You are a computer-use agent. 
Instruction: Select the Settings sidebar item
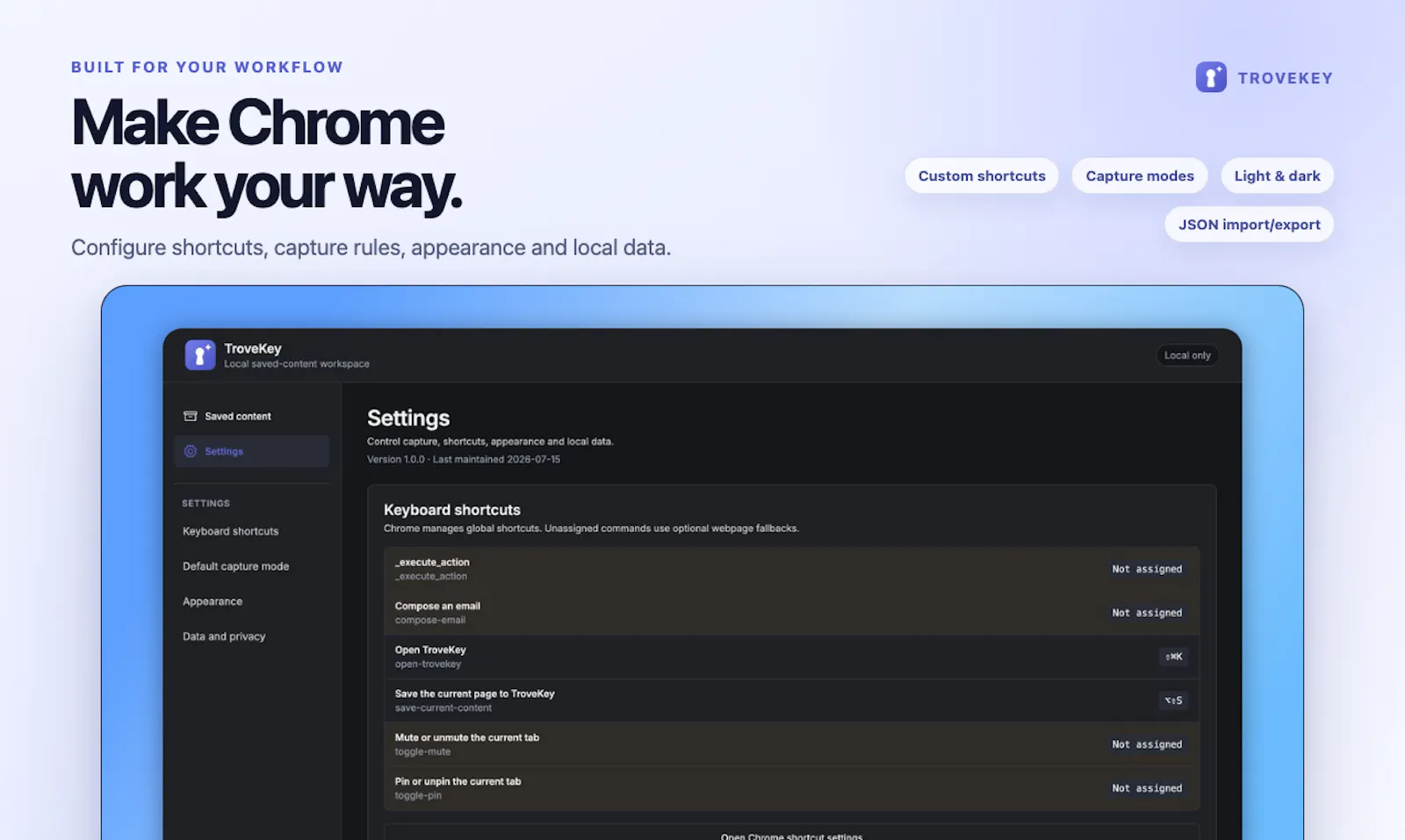tap(251, 451)
